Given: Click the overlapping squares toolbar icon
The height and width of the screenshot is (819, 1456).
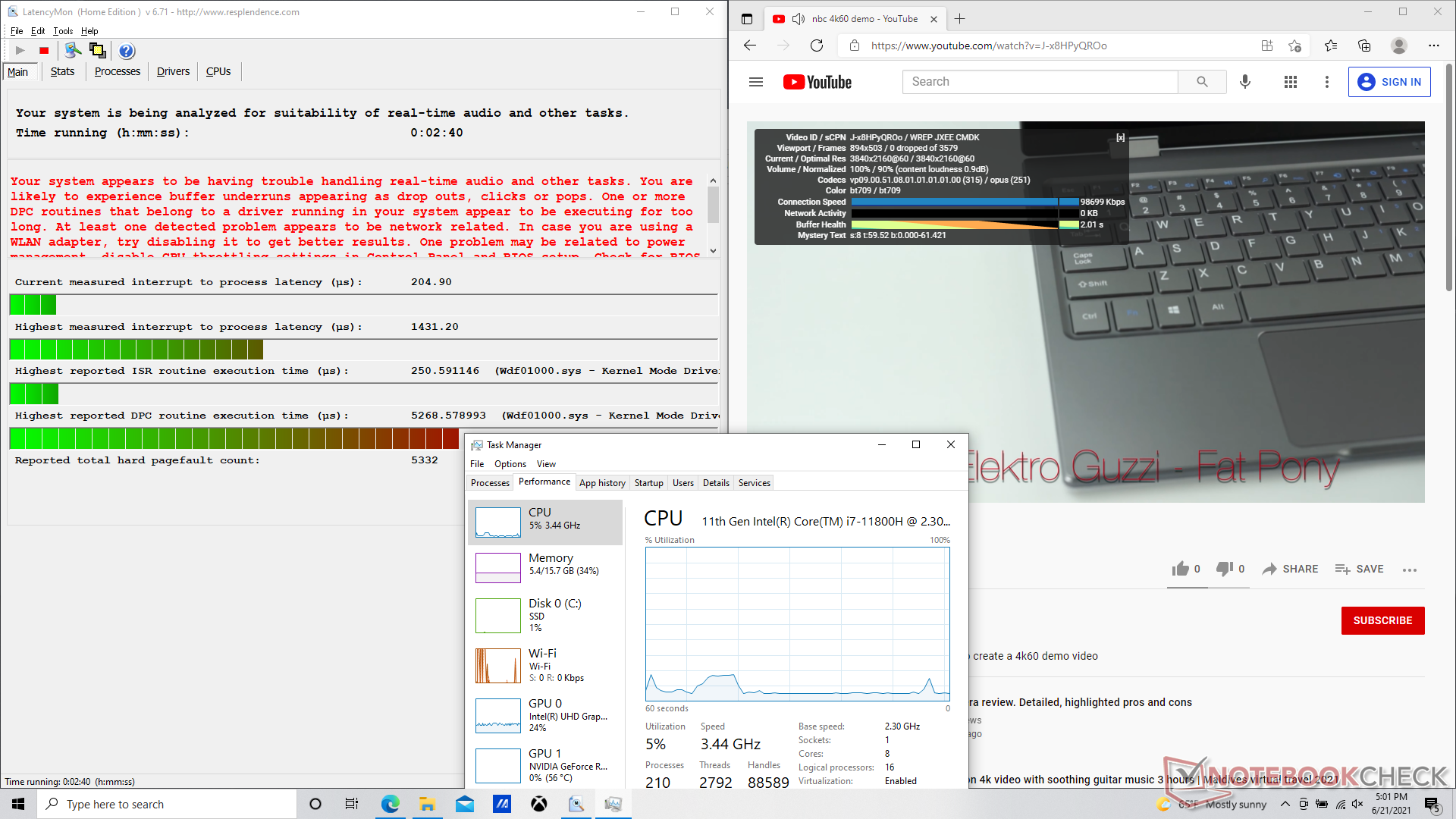Looking at the screenshot, I should tap(97, 51).
